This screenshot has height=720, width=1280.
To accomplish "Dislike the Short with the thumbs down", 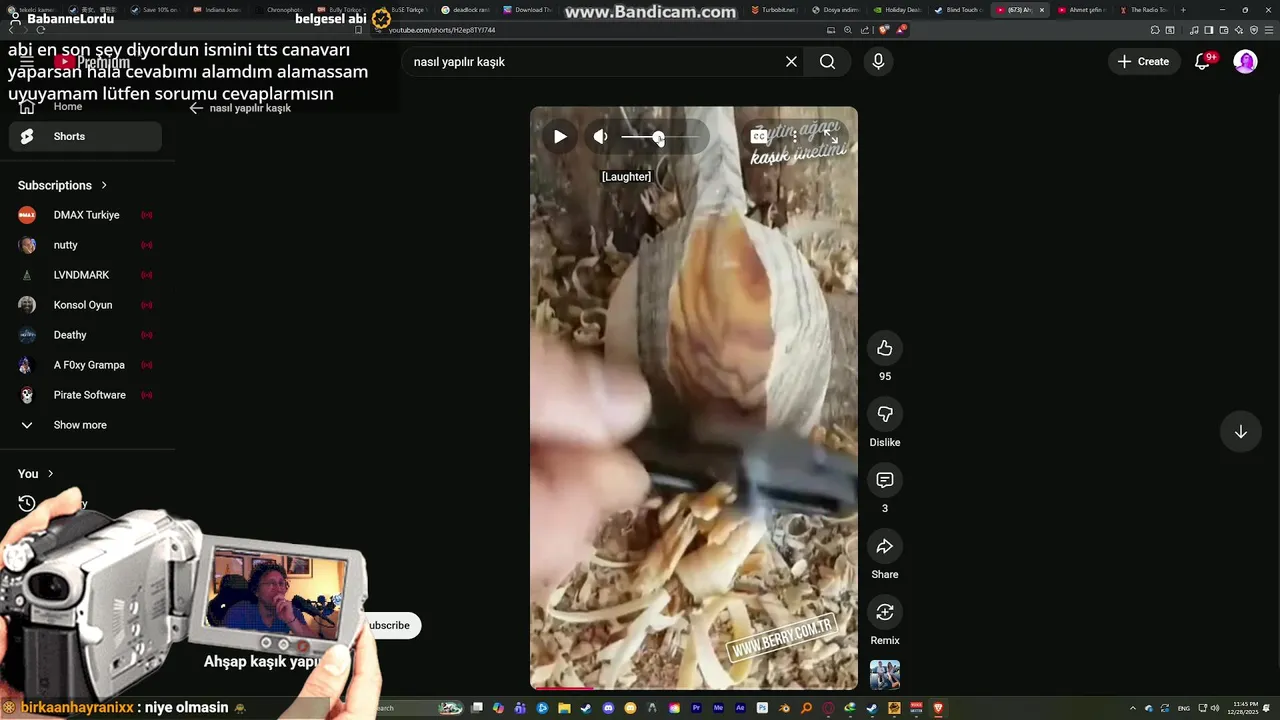I will click(885, 414).
